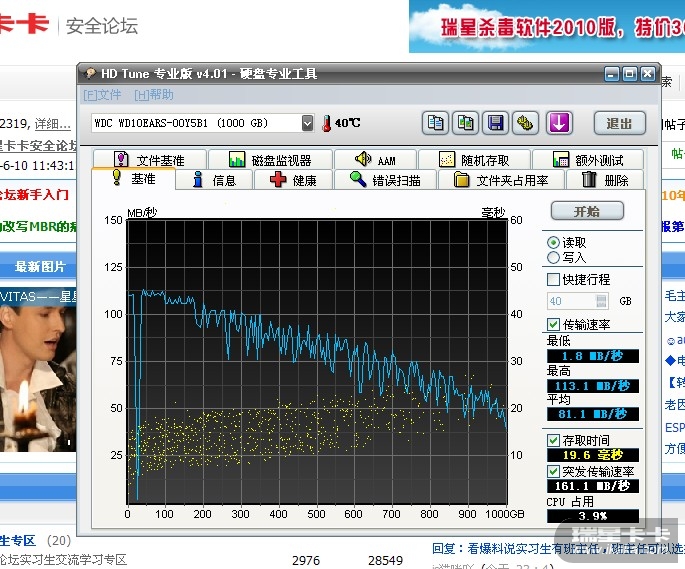Open the 文件 file menu
The width and height of the screenshot is (685, 569).
tap(103, 95)
